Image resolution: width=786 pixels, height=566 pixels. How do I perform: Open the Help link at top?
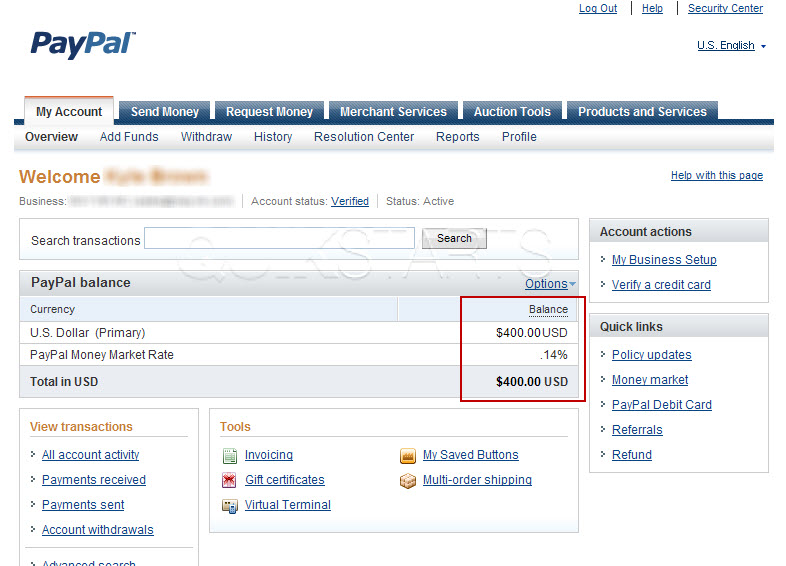(652, 9)
